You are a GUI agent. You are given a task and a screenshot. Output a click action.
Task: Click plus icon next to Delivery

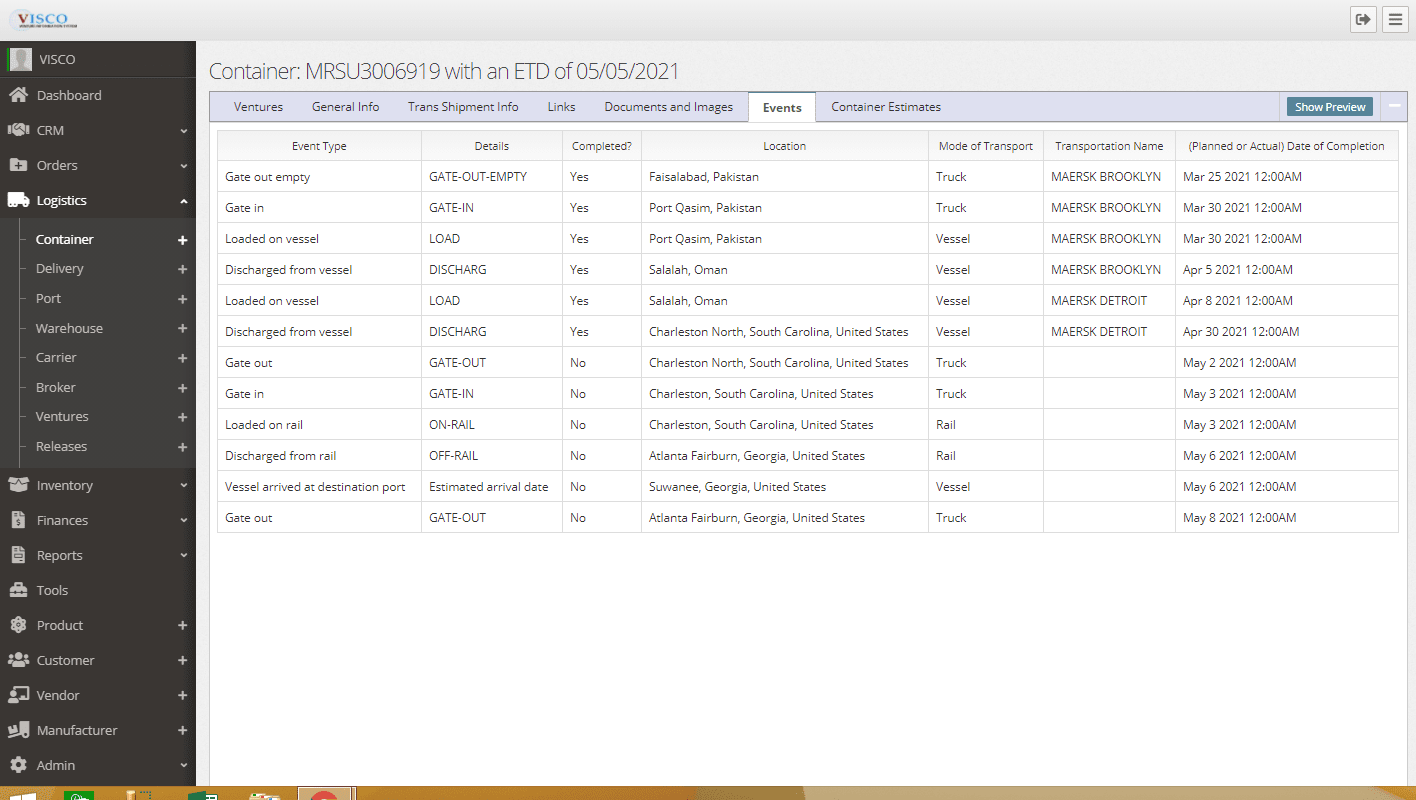coord(182,269)
